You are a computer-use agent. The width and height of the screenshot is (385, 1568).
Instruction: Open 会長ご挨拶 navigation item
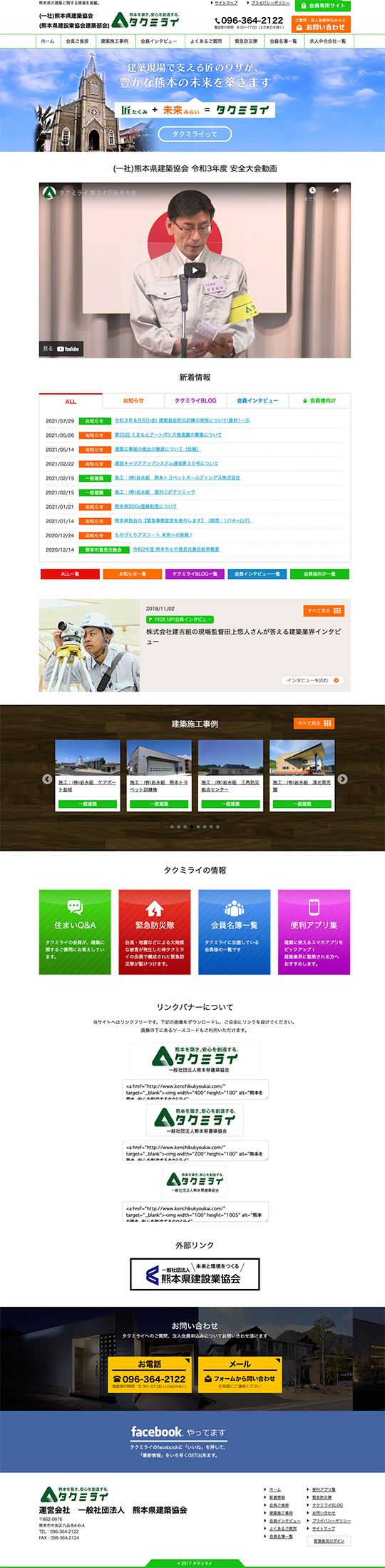[77, 41]
